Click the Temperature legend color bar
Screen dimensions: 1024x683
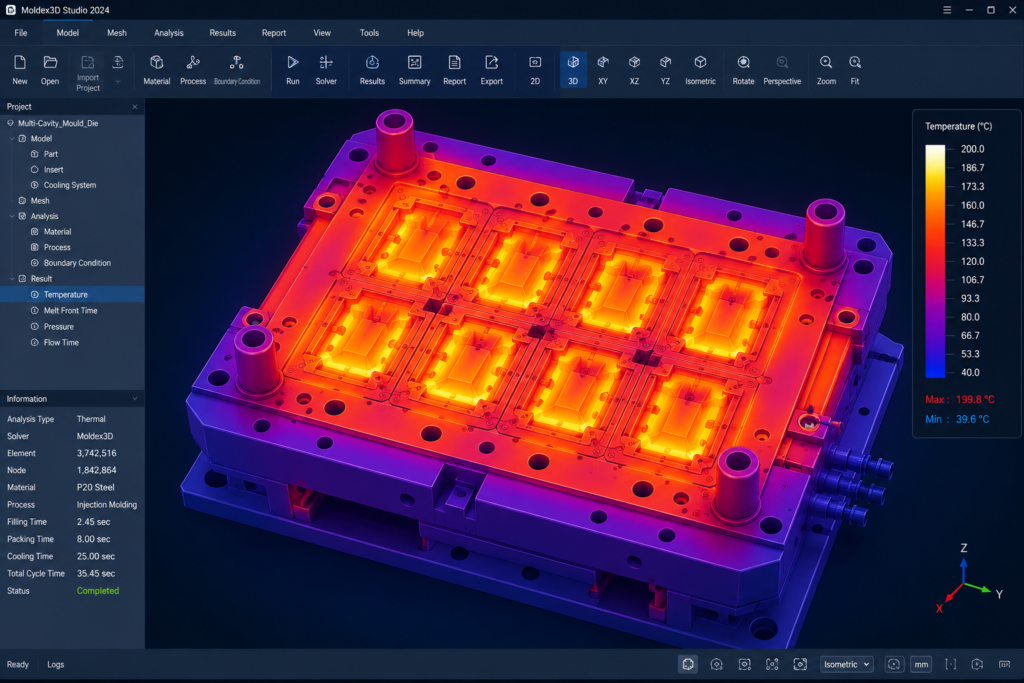[x=935, y=261]
